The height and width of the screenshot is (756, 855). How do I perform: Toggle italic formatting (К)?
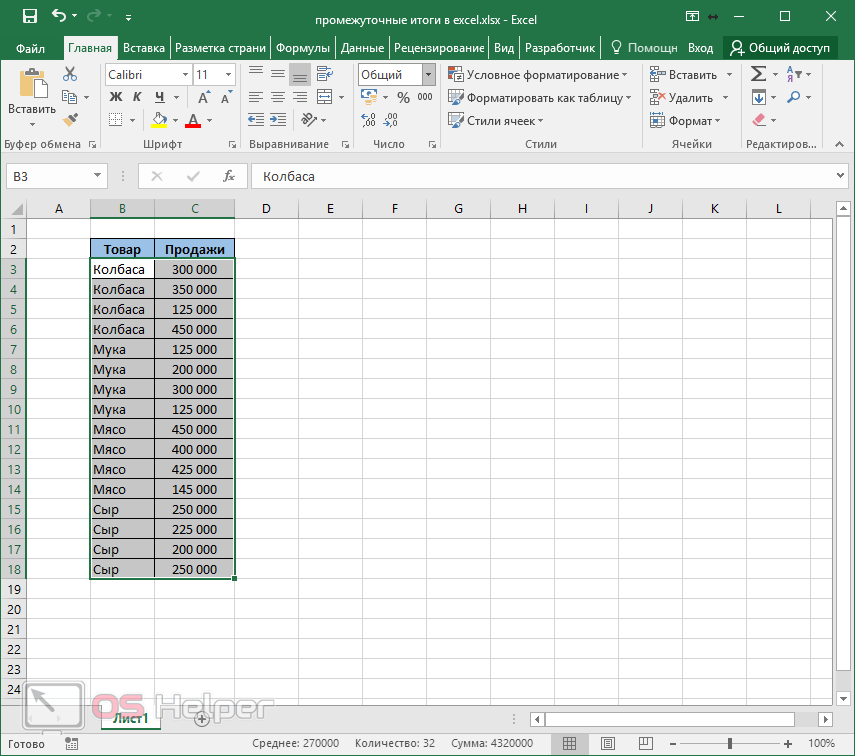pos(137,97)
